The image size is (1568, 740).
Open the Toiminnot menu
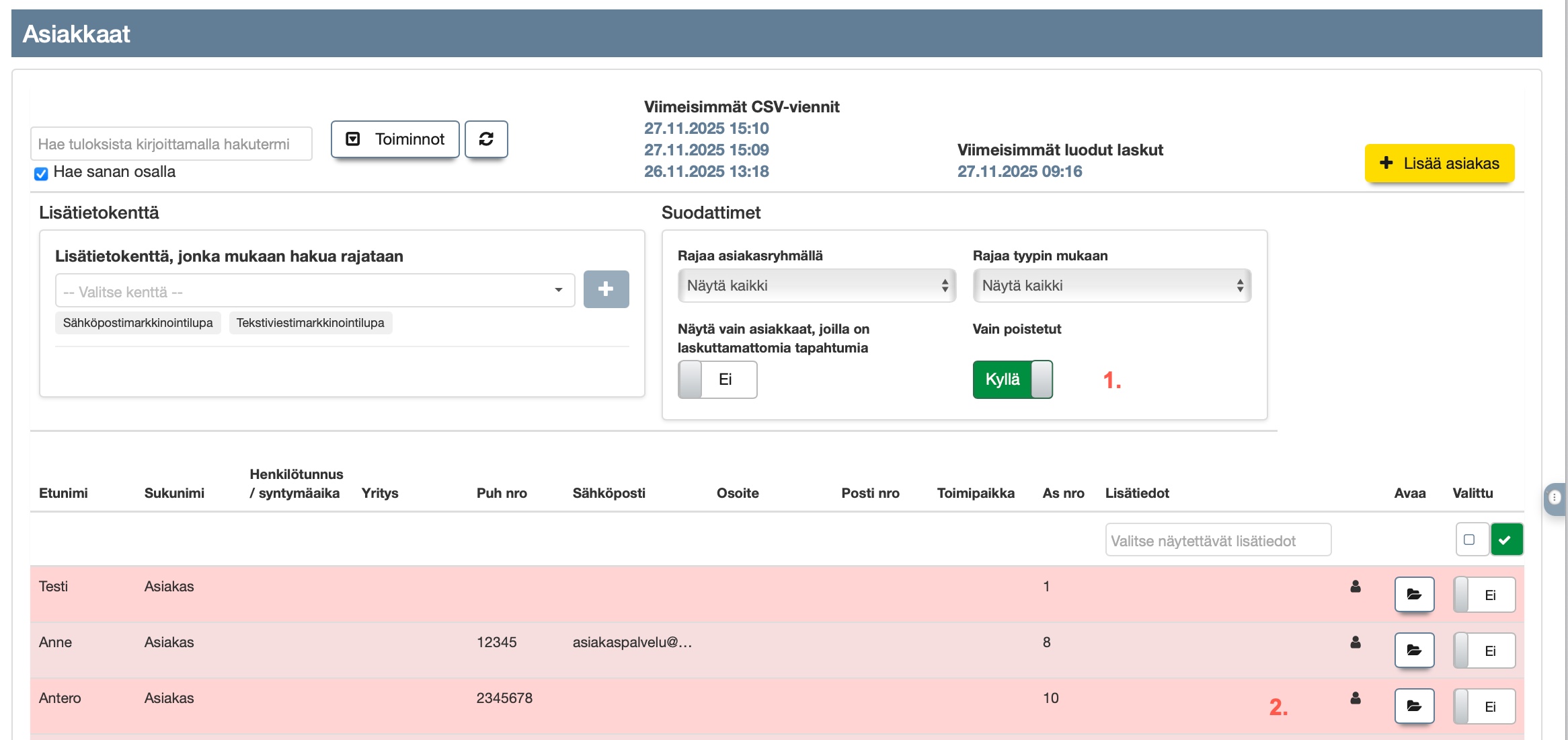click(x=395, y=139)
